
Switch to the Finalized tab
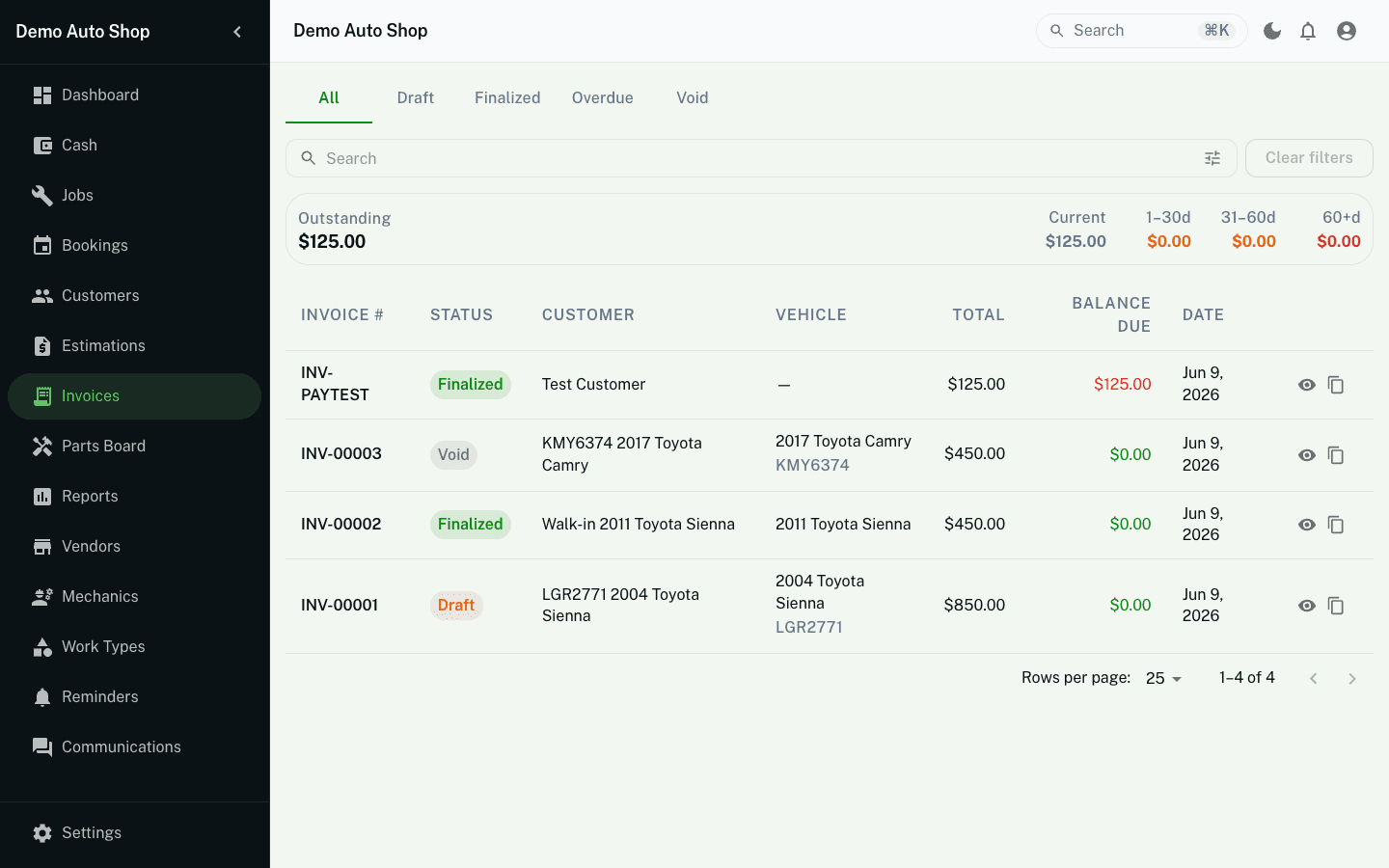point(507,98)
